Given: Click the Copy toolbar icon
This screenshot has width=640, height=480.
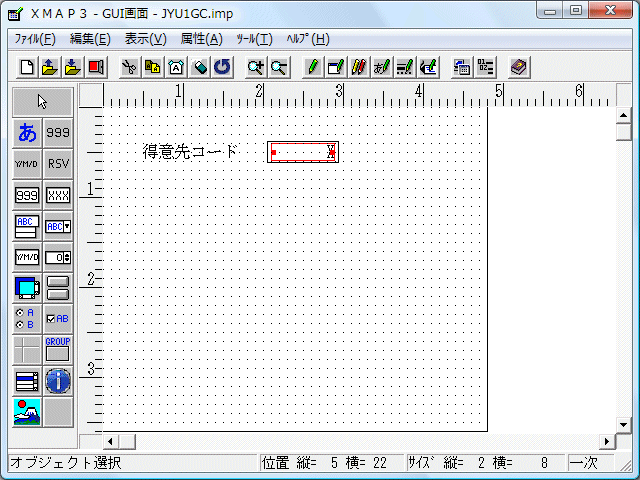Looking at the screenshot, I should (x=153, y=67).
